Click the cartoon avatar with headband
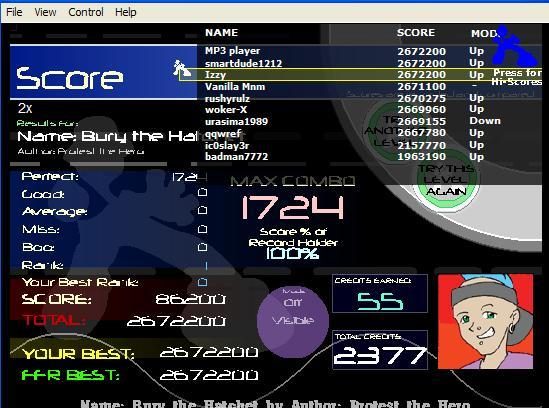 click(486, 321)
